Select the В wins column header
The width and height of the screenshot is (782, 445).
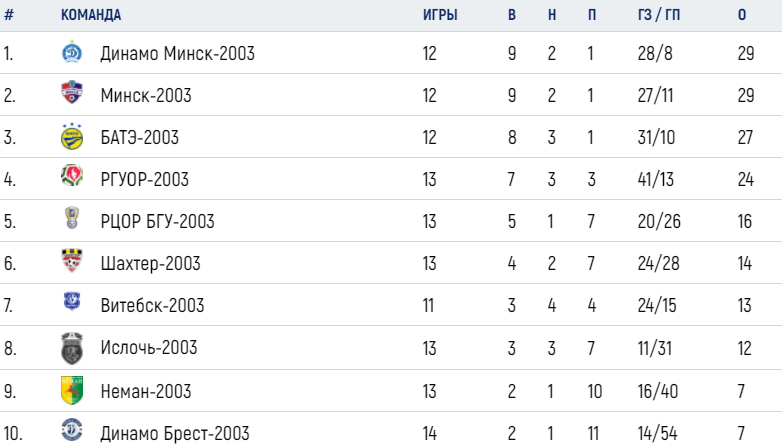pos(512,15)
